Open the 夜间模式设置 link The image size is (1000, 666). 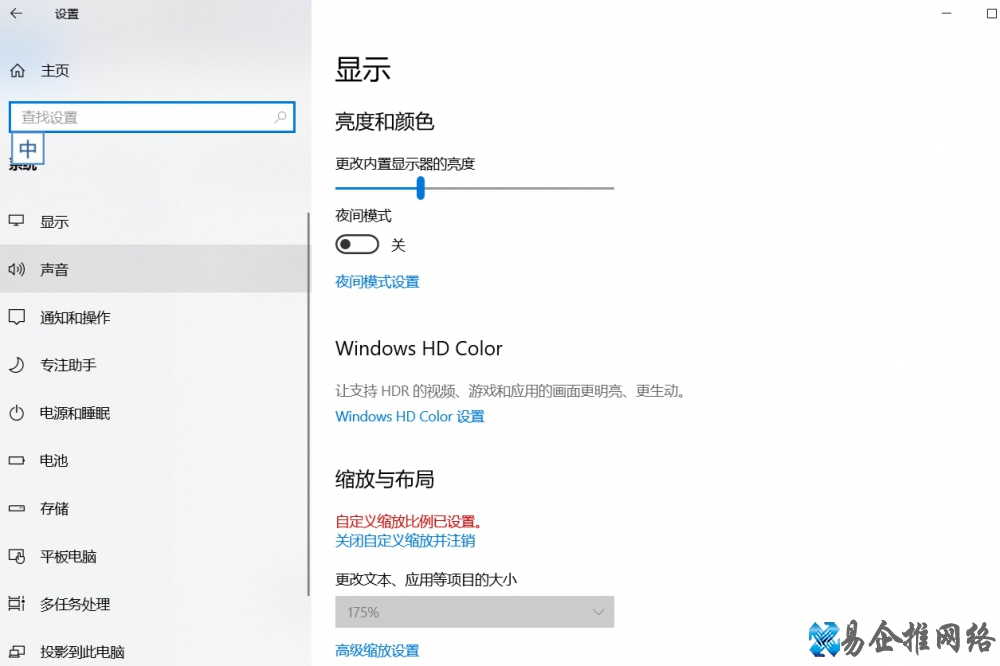(x=377, y=282)
